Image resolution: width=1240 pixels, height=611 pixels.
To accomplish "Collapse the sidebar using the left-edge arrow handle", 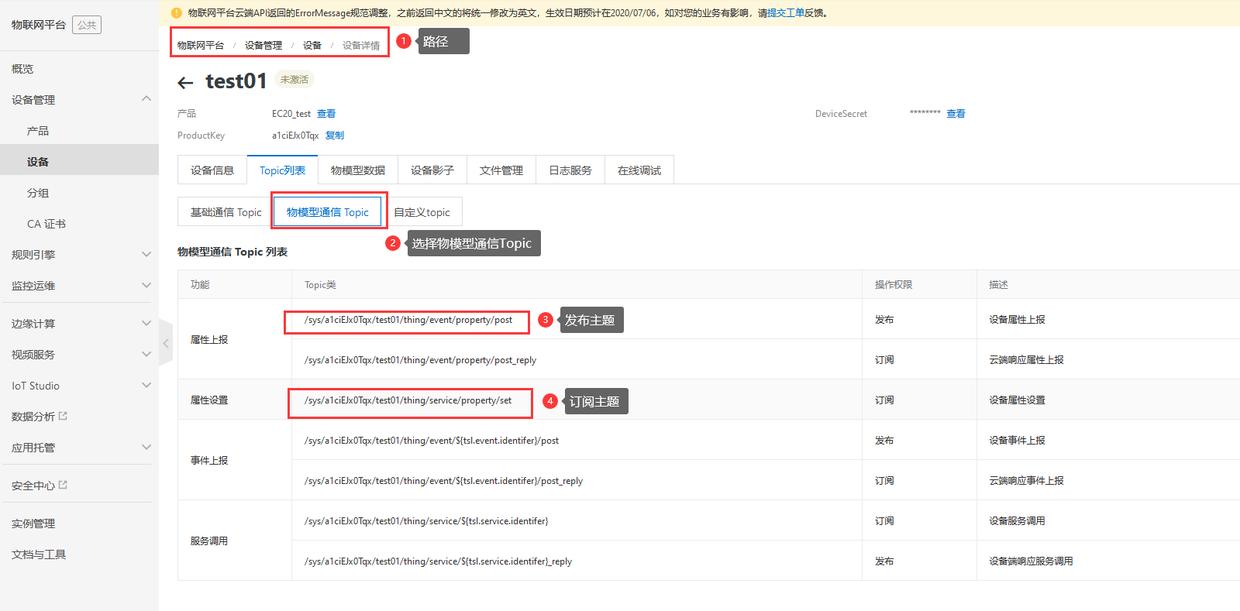I will 164,341.
